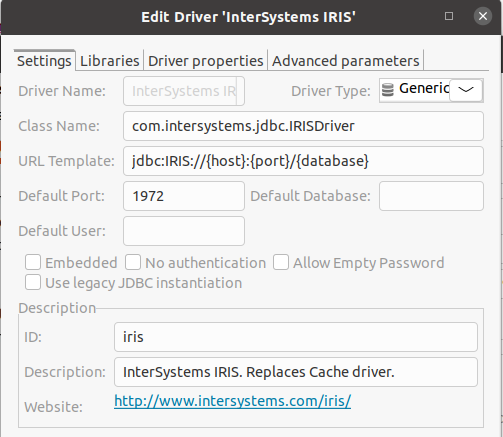
Task: Enable Use legacy JDBC instantiation
Action: coord(33,282)
